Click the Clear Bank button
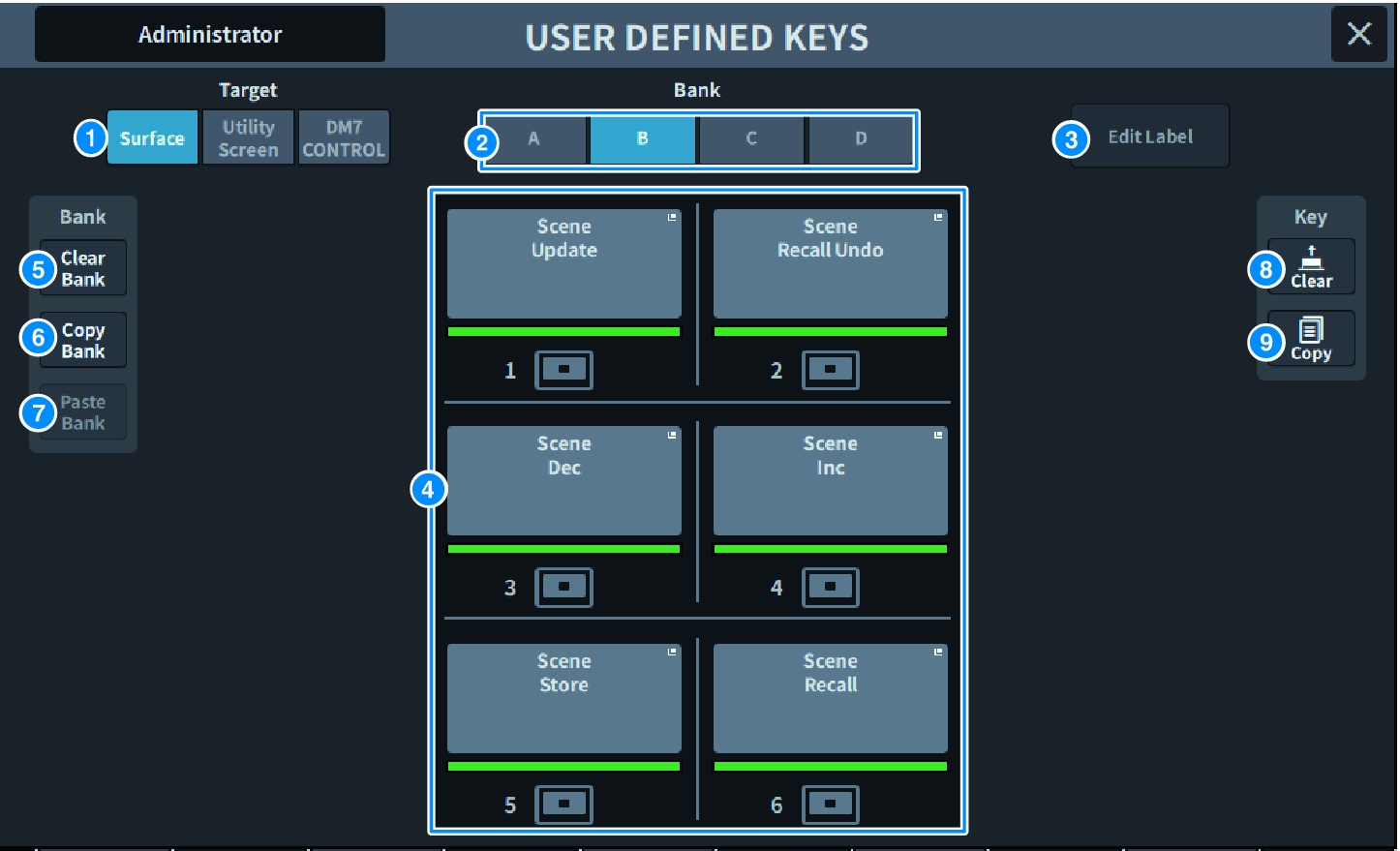This screenshot has width=1400, height=851. point(82,268)
